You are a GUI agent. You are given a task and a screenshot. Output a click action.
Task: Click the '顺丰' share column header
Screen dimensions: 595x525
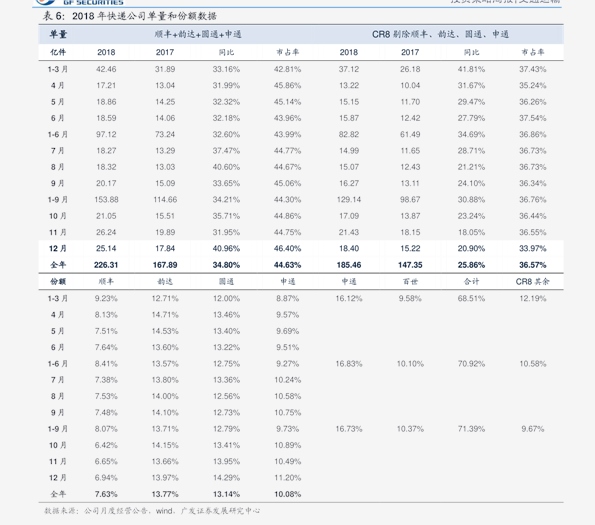[x=106, y=281]
